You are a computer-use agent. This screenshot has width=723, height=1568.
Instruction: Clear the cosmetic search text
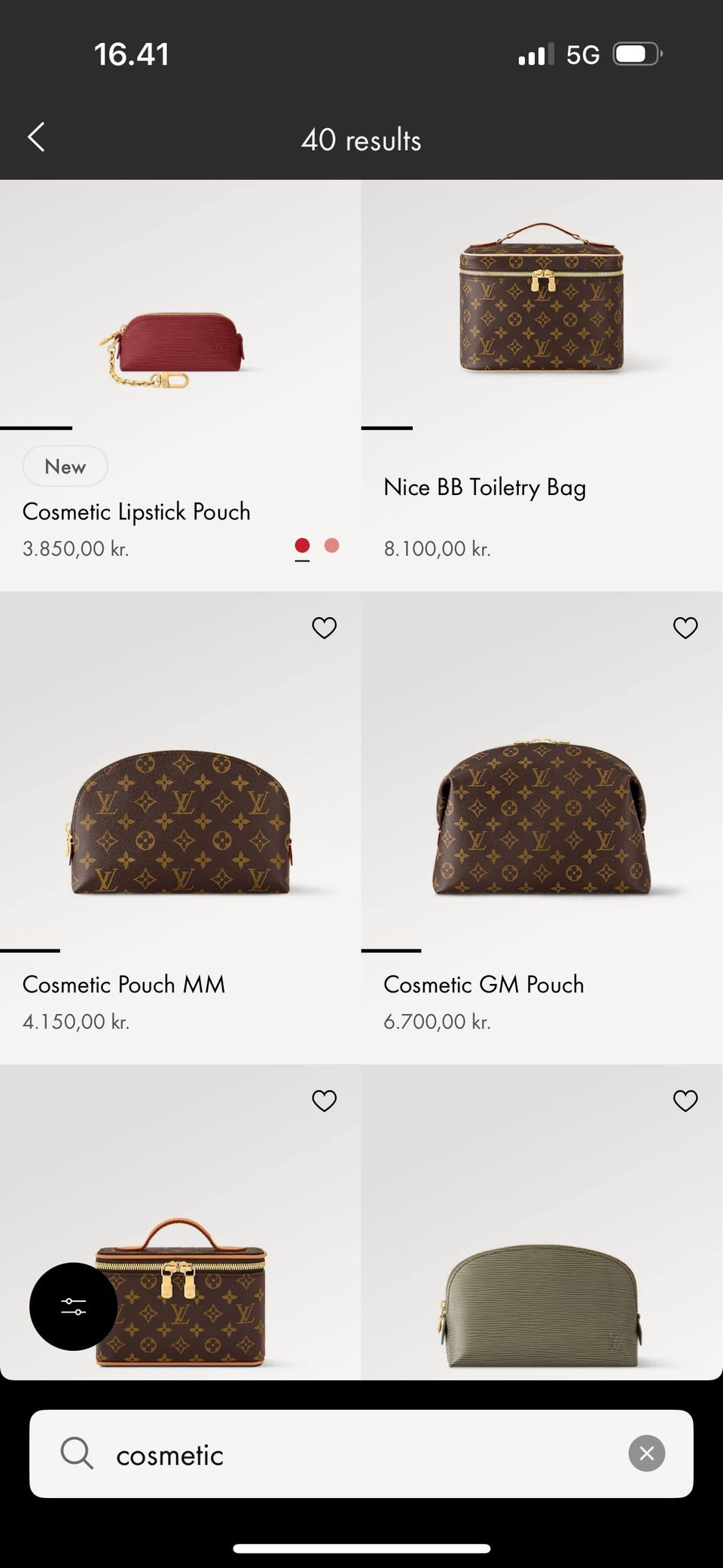tap(646, 1453)
